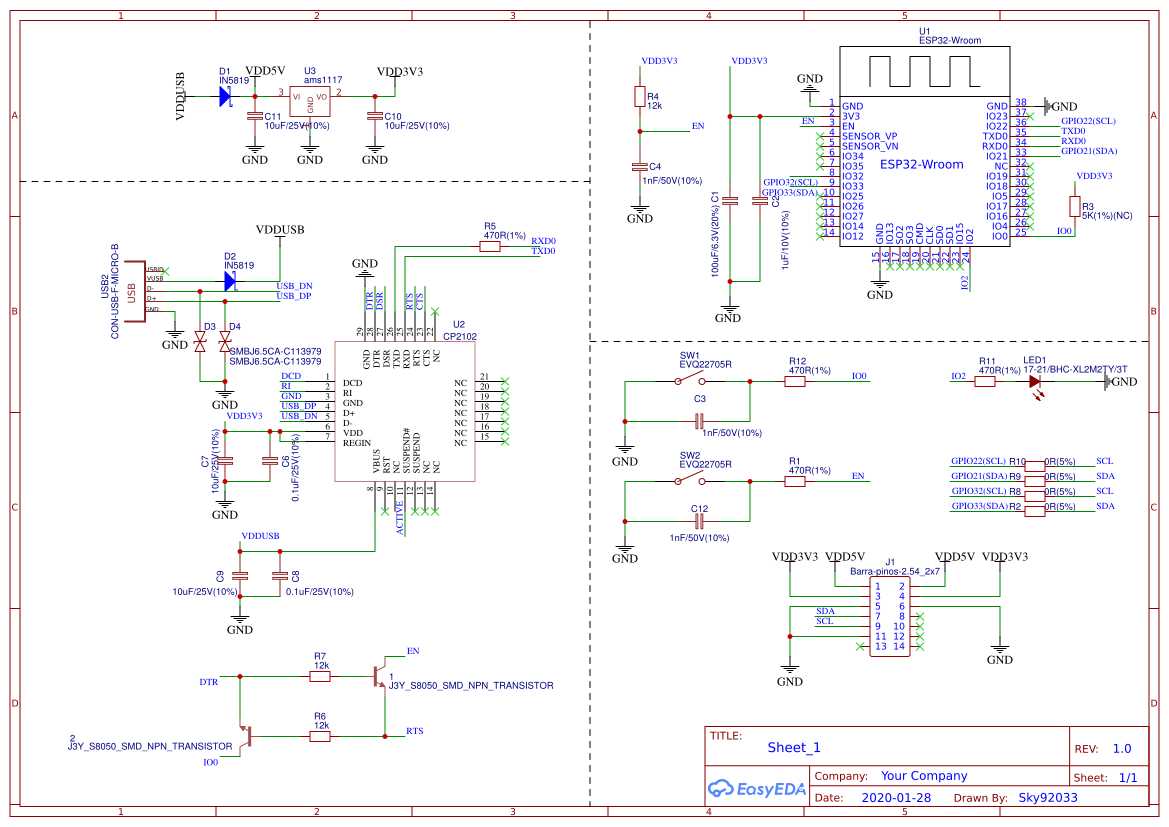1169x827 pixels.
Task: Select the R5 470R resistor symbol
Action: pos(490,246)
